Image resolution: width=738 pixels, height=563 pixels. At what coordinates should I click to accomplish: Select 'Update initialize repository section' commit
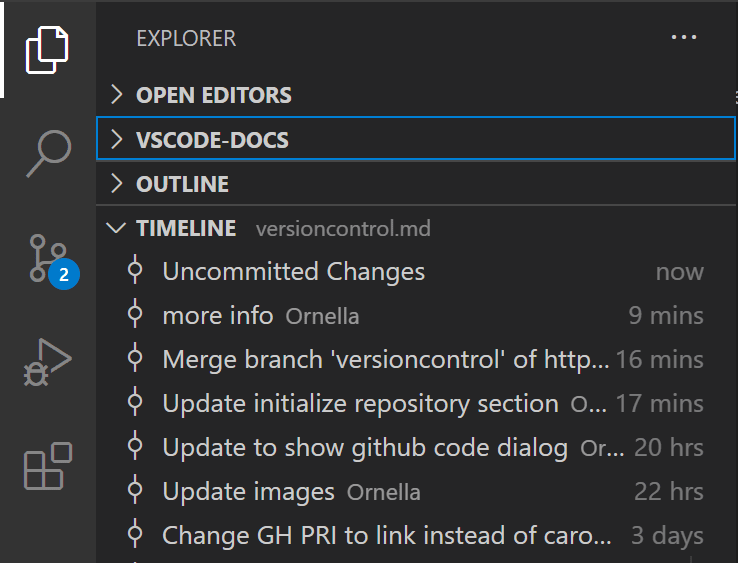click(x=360, y=404)
